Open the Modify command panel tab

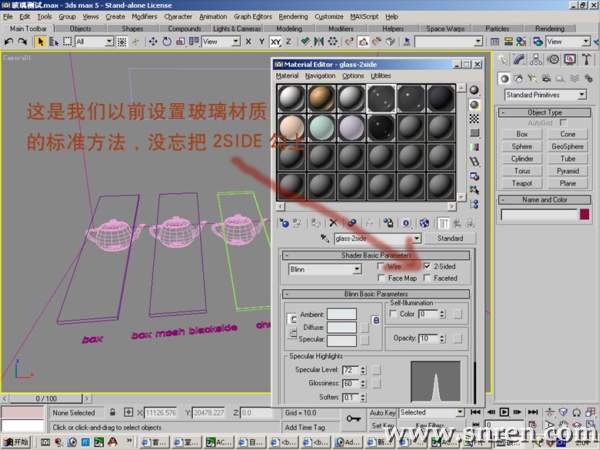[x=519, y=59]
